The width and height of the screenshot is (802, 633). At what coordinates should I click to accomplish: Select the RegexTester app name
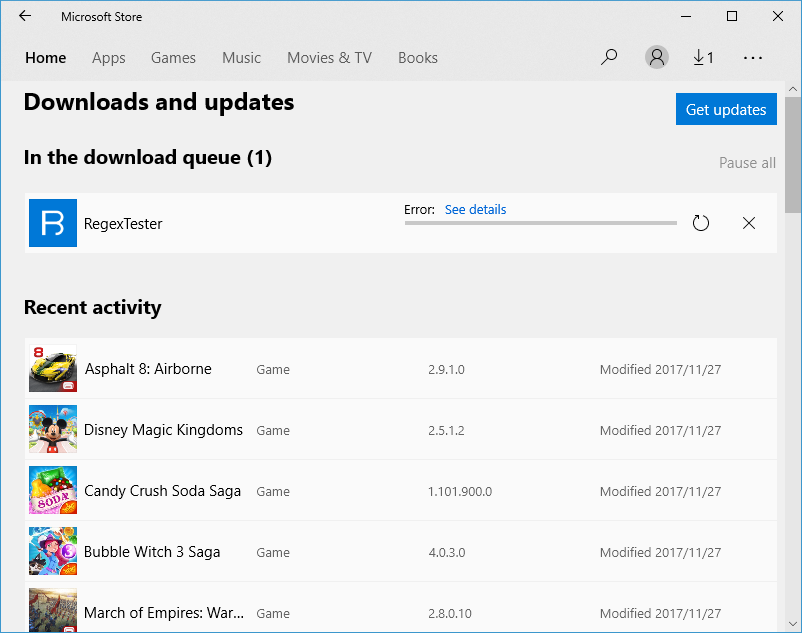point(123,223)
